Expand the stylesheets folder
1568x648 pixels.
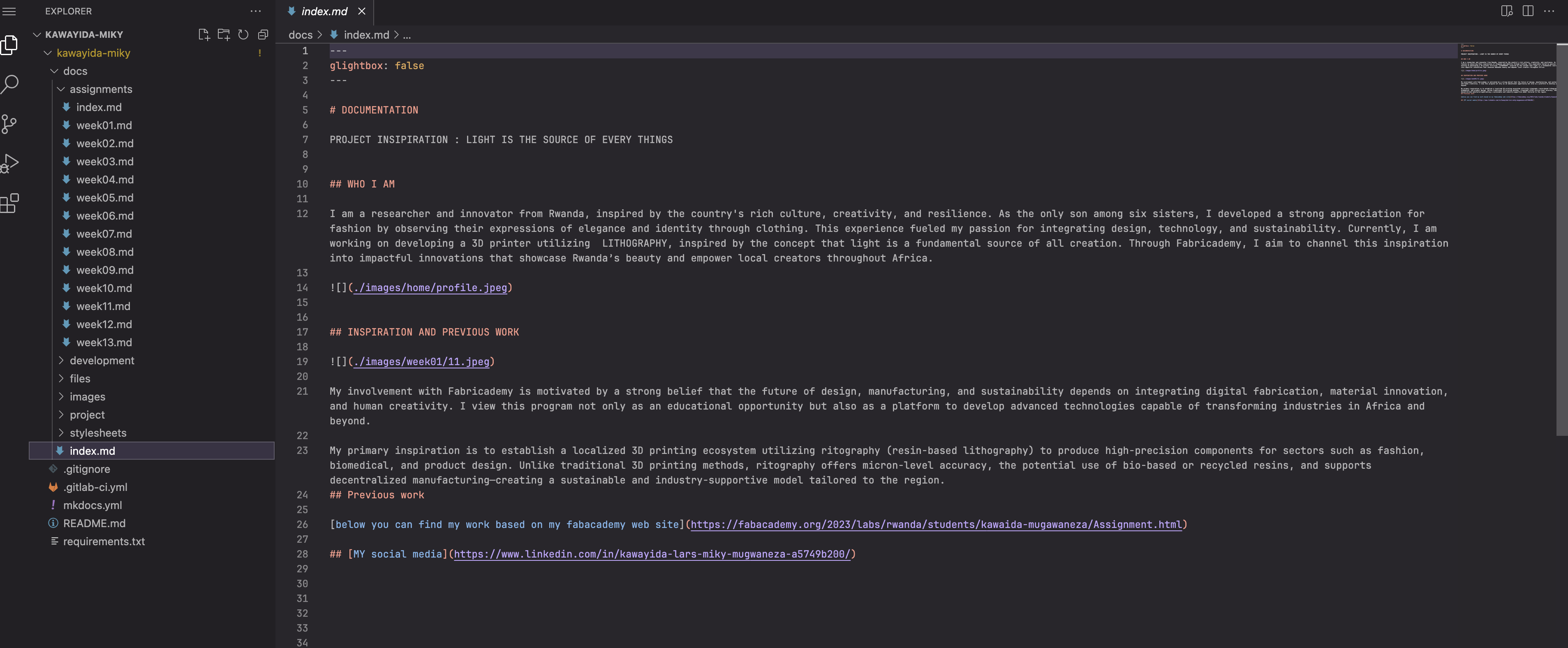pyautogui.click(x=97, y=433)
